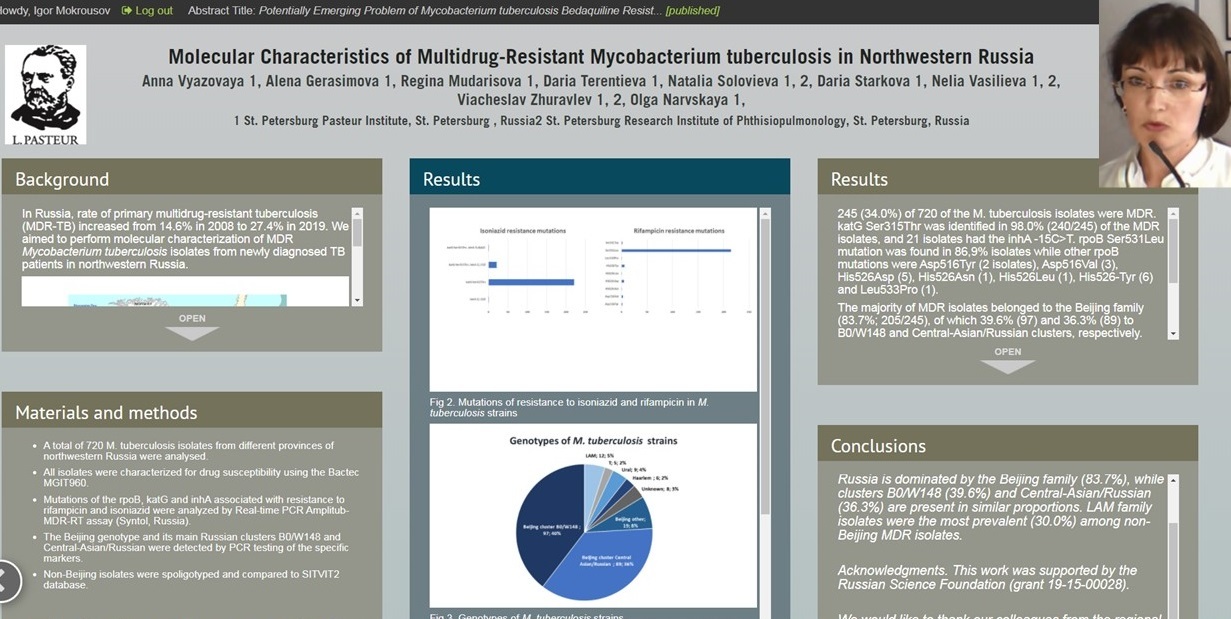Click Conclusions scrollbar up arrow
This screenshot has width=1231, height=619.
coord(1174,480)
